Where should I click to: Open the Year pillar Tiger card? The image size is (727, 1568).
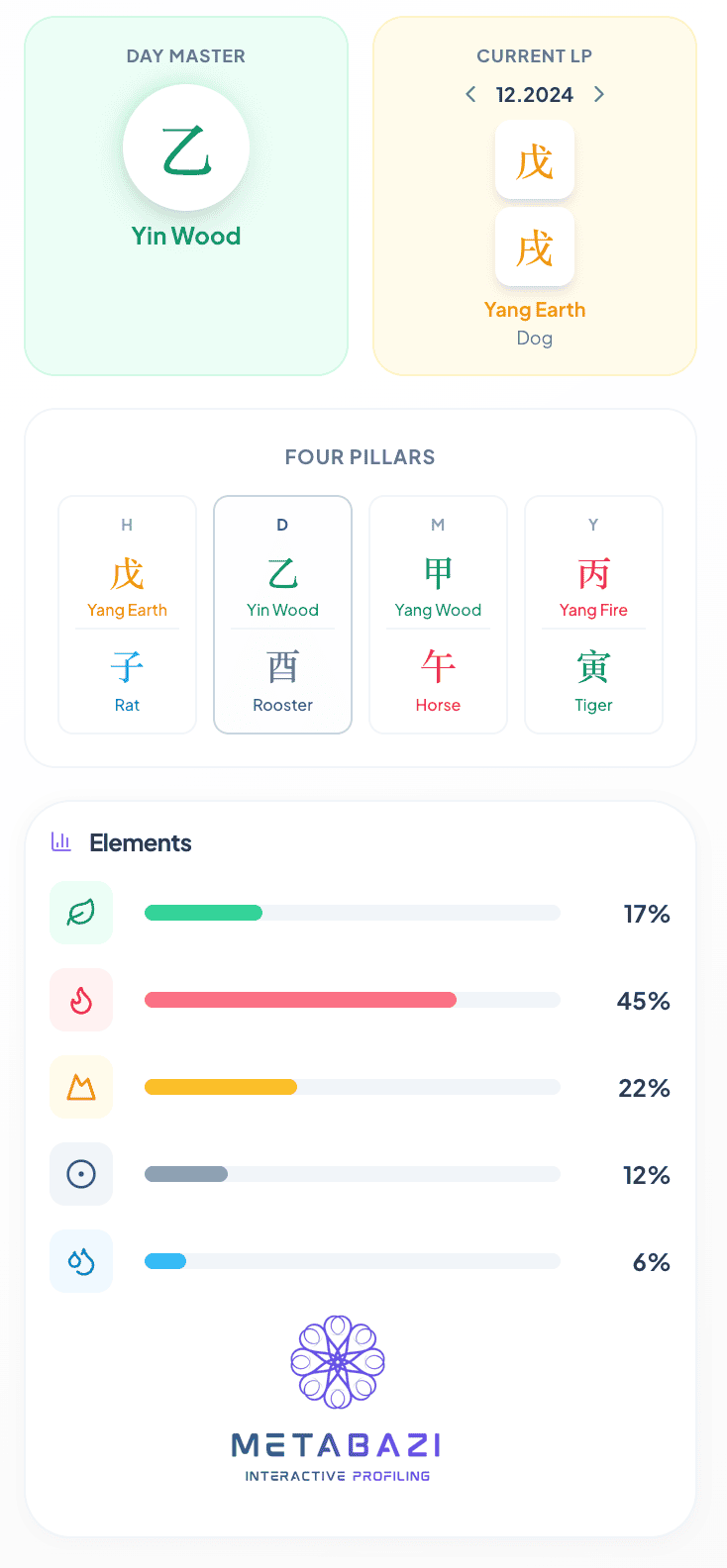[x=593, y=615]
